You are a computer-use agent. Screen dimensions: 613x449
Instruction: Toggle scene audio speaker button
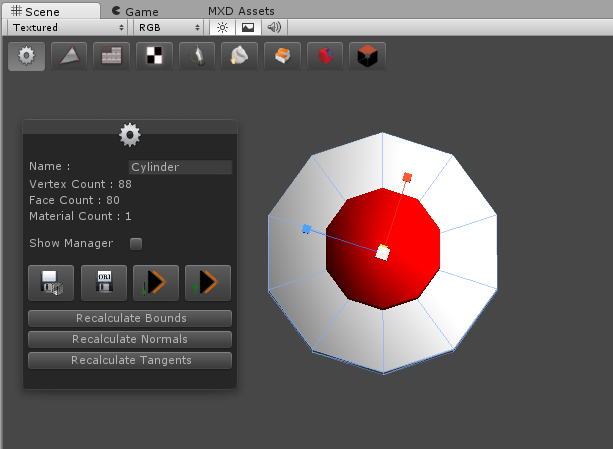(274, 27)
